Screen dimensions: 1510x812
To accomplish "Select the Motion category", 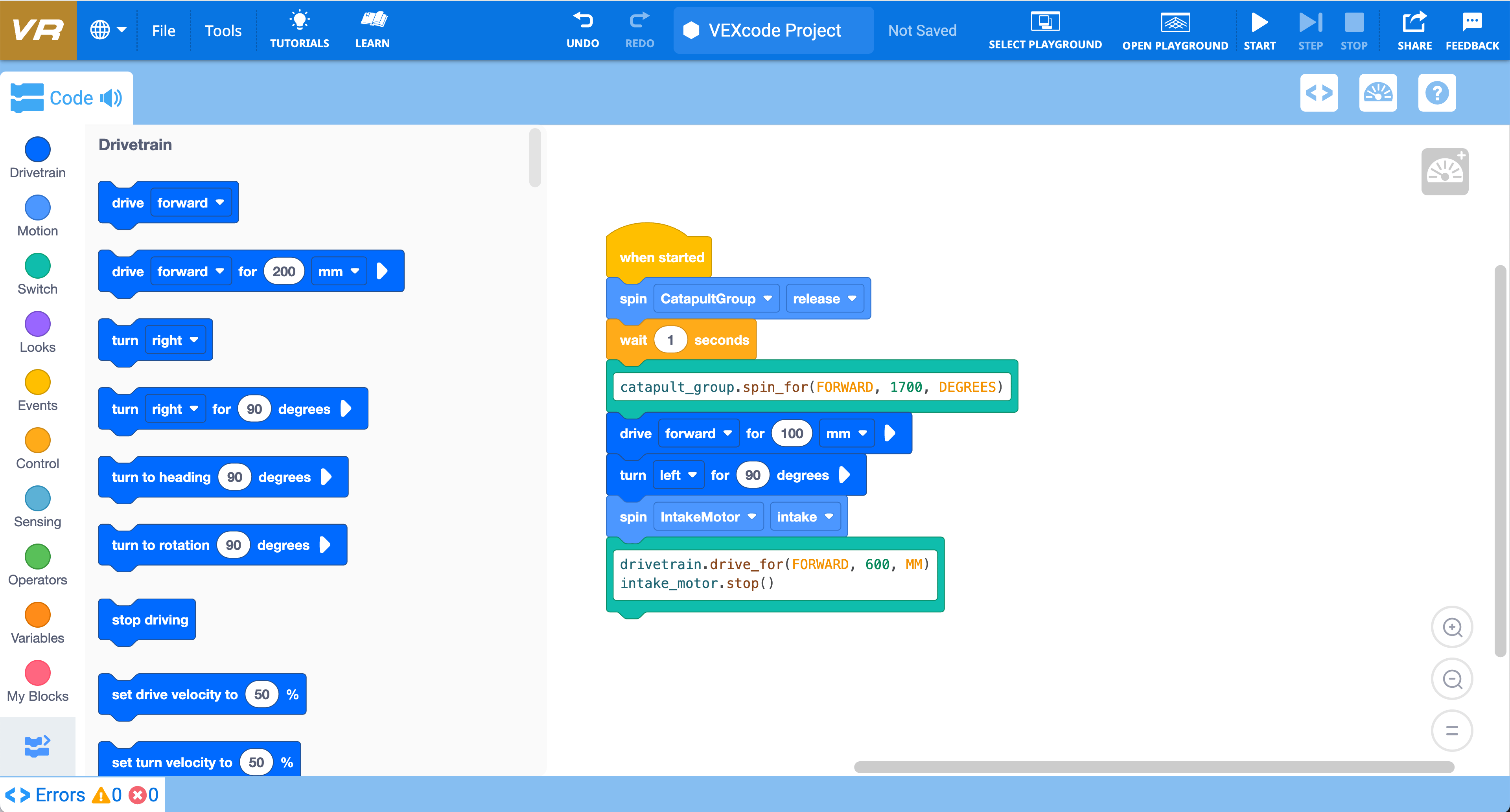I will pyautogui.click(x=37, y=216).
